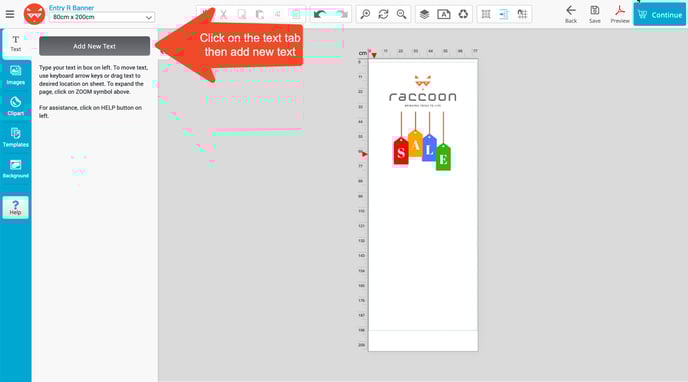Toggle the snap-to-grid icon
688x382 pixels.
(x=522, y=14)
